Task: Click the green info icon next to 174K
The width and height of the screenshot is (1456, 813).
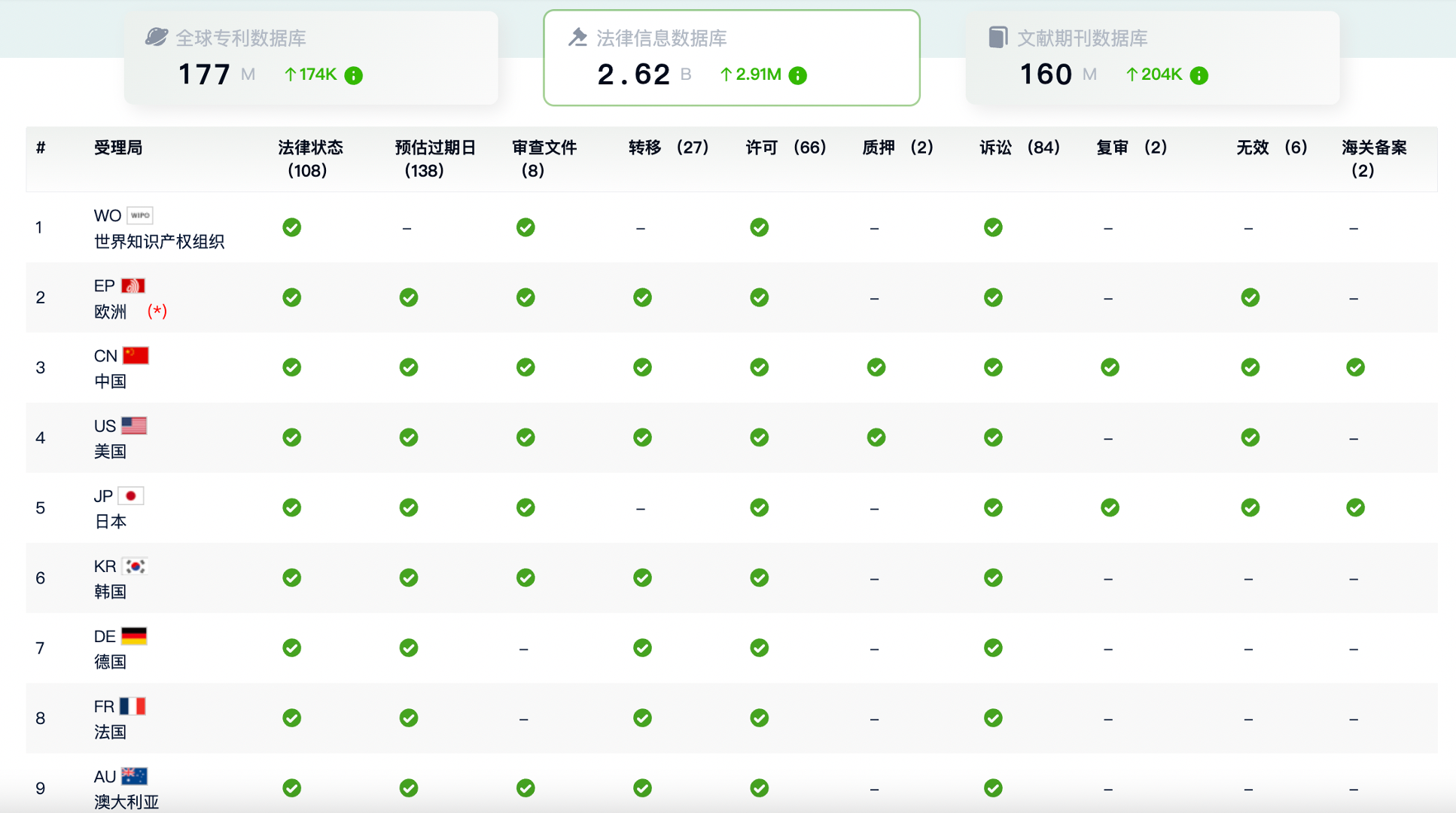Action: 353,75
